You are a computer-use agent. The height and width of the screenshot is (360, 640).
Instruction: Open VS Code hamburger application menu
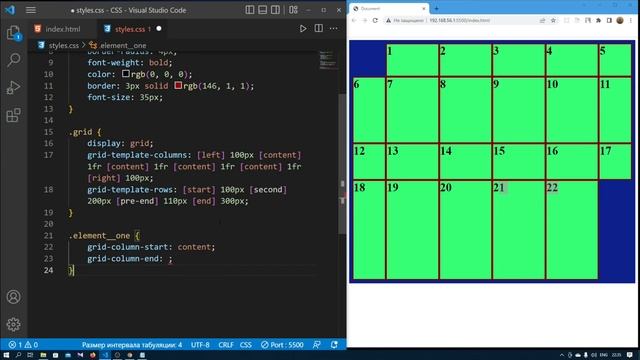coord(31,10)
